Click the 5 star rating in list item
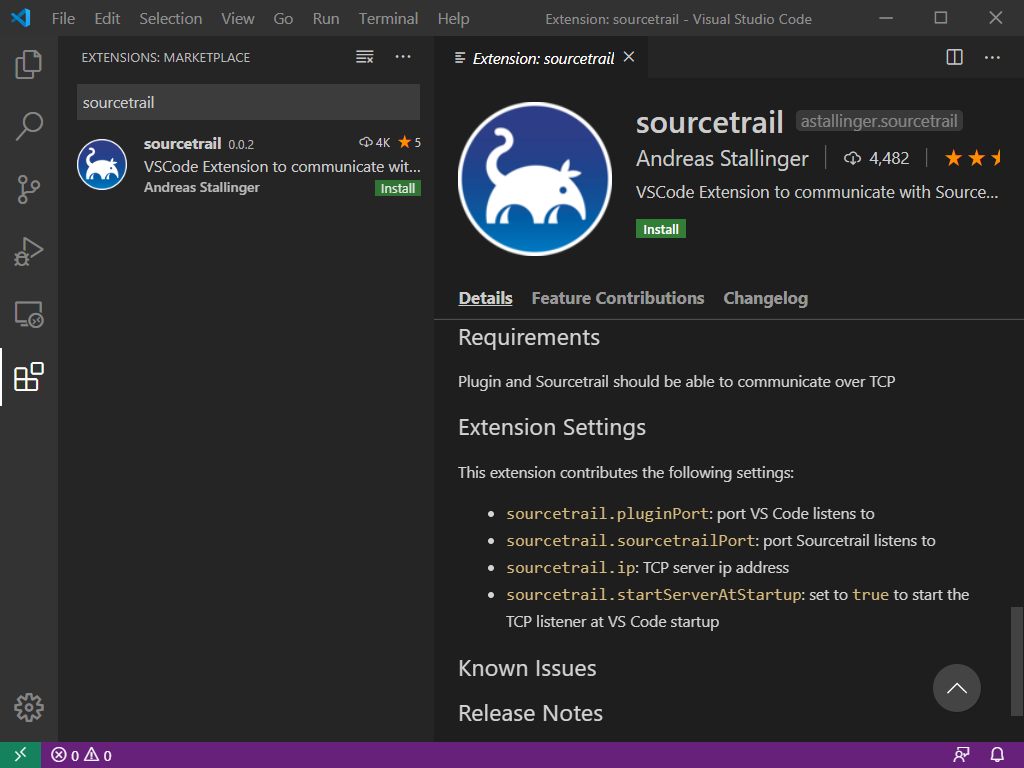The width and height of the screenshot is (1024, 768). [x=410, y=142]
